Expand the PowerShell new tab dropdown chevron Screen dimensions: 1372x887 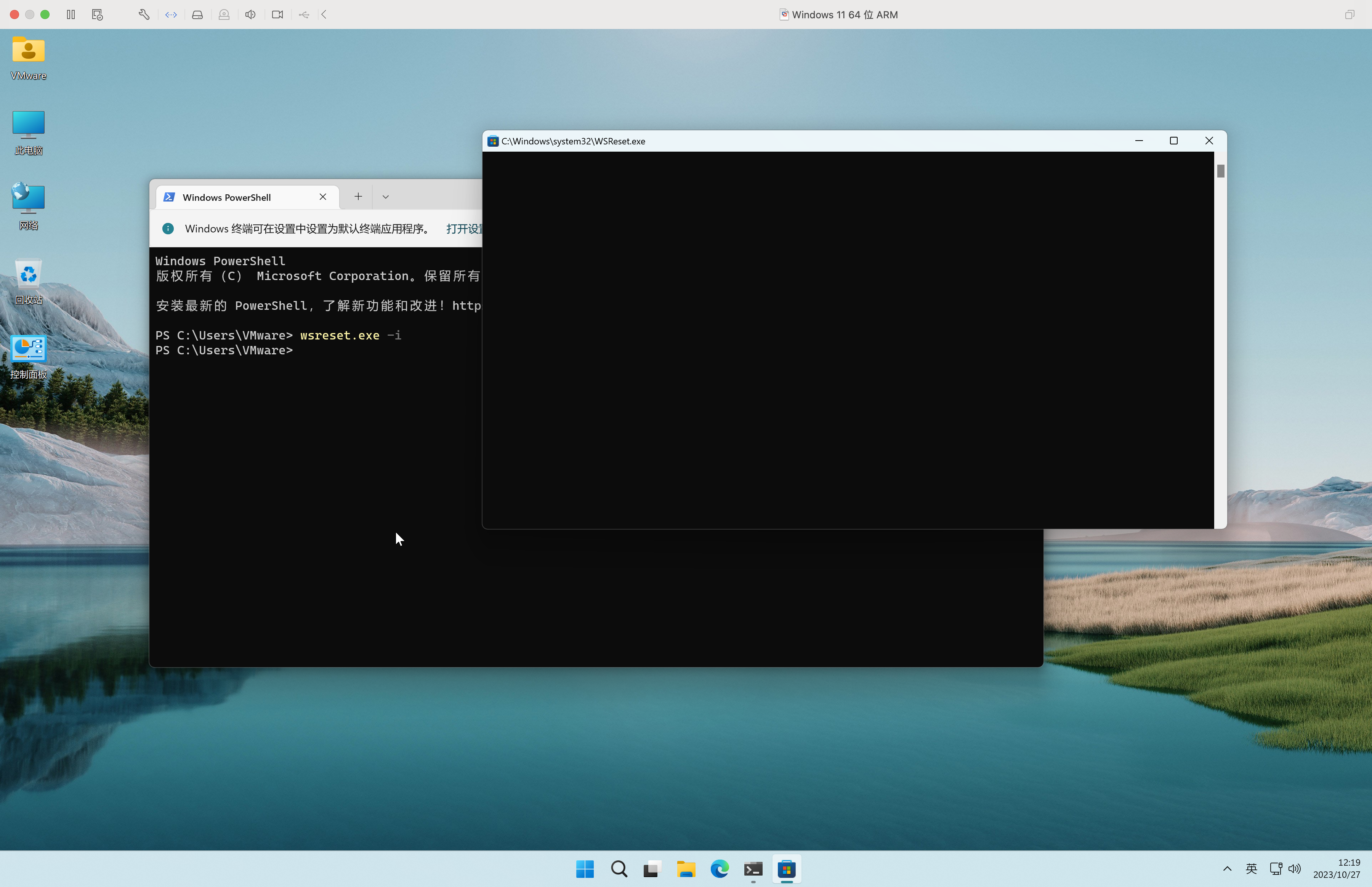385,197
